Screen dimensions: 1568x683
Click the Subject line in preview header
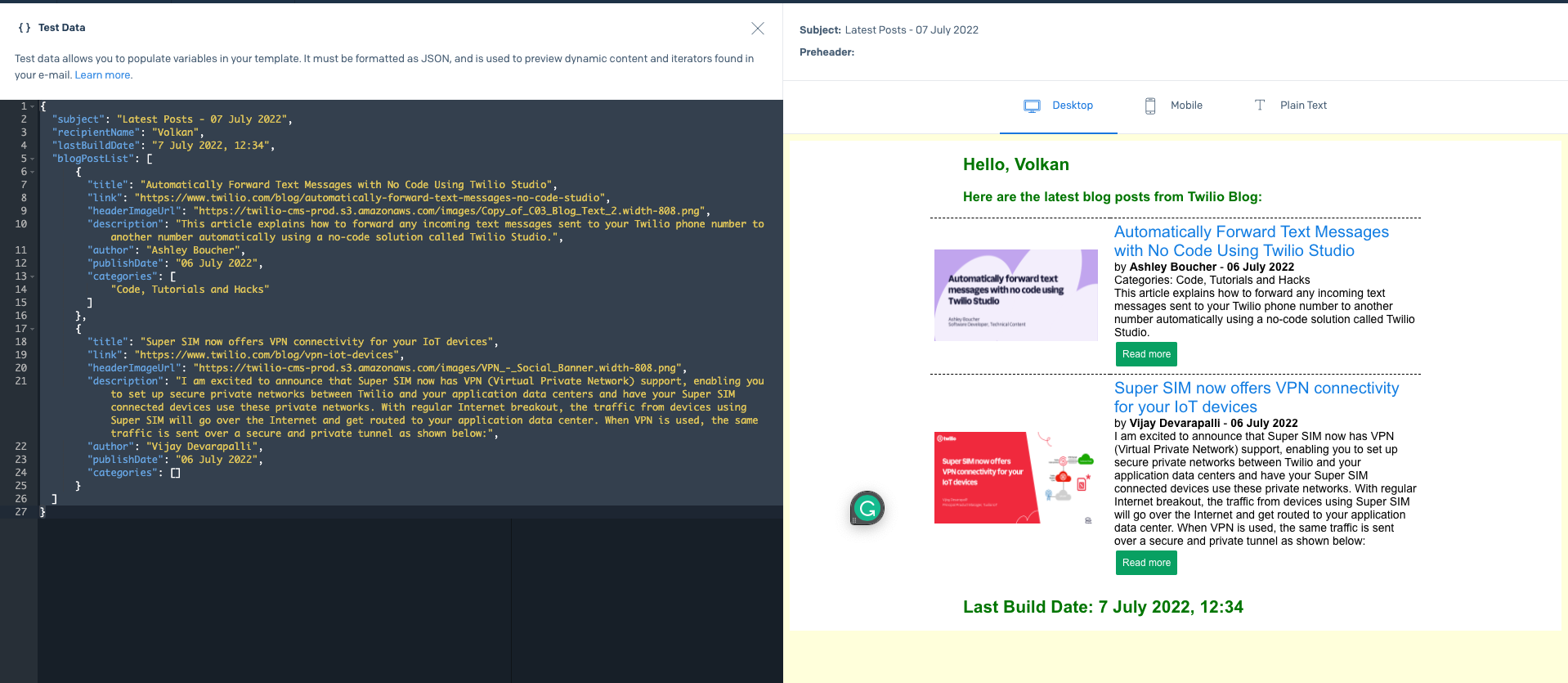(x=889, y=30)
